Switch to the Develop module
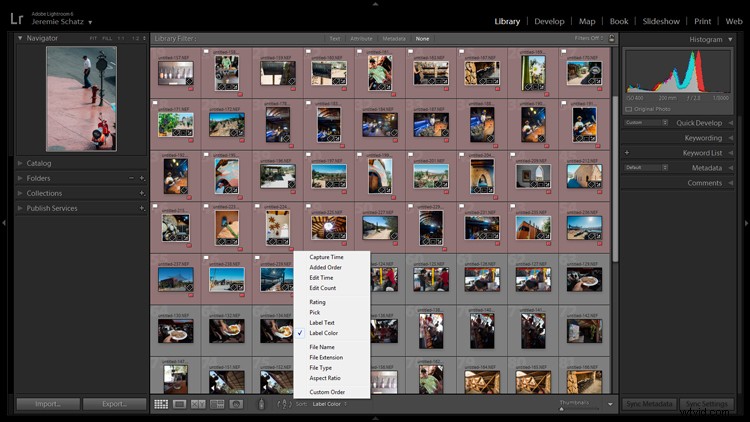 pyautogui.click(x=549, y=21)
